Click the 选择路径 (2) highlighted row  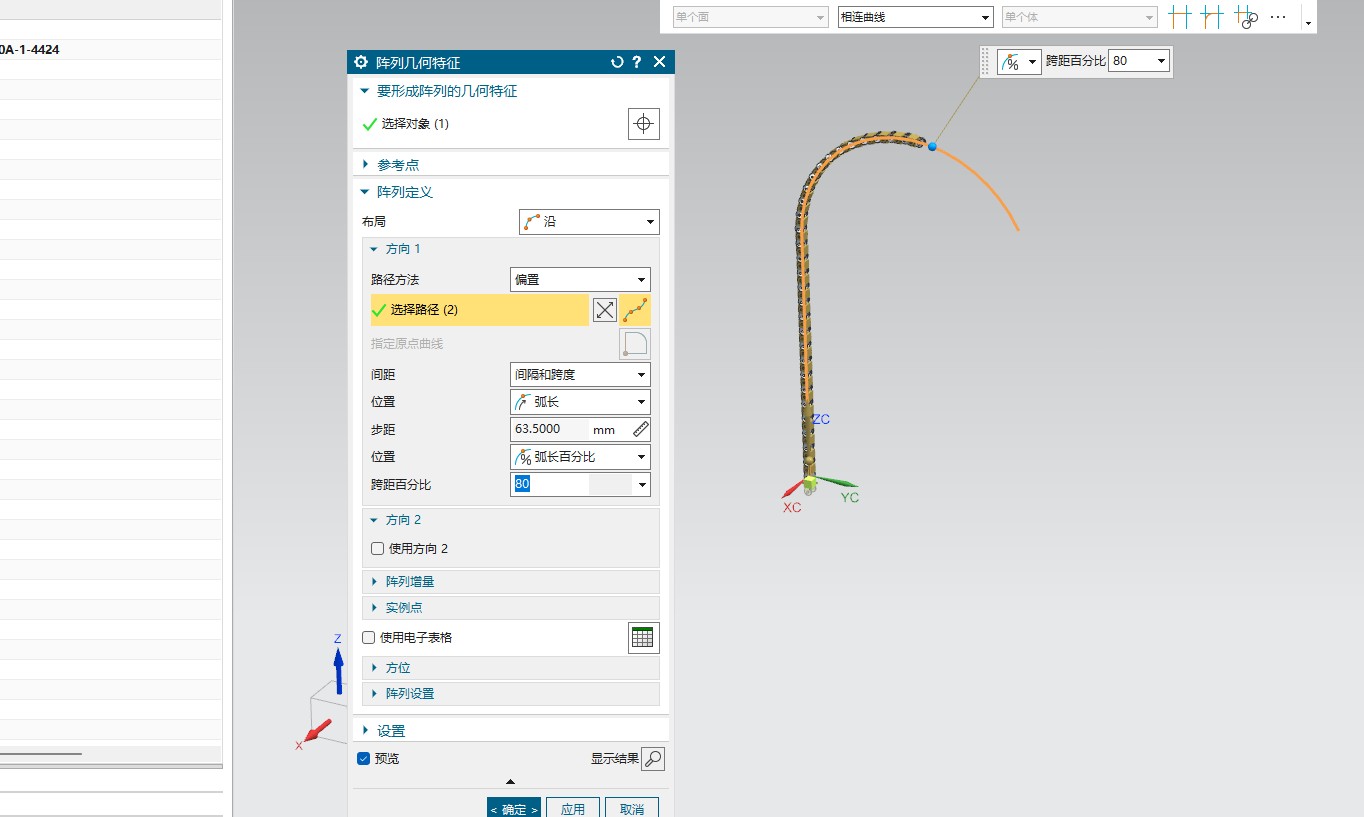click(x=480, y=310)
